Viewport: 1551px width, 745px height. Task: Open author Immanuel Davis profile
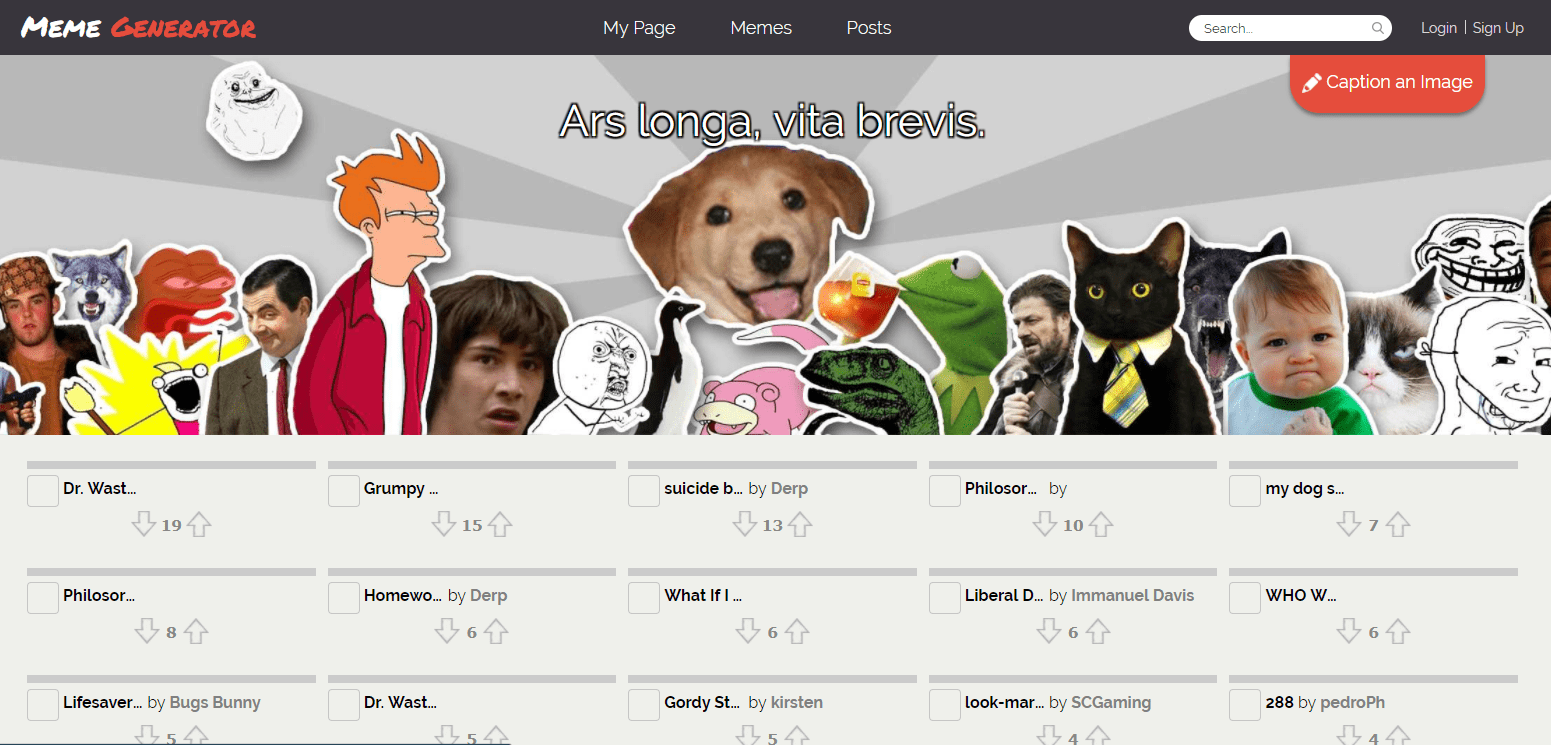(x=1132, y=596)
